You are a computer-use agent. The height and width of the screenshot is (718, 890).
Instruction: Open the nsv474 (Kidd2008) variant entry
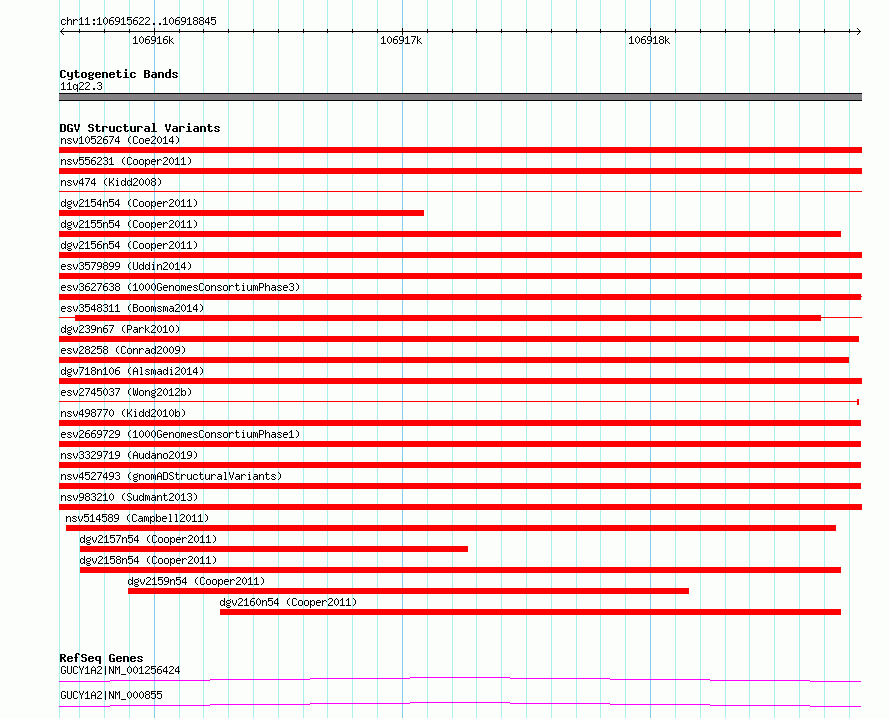tap(111, 182)
